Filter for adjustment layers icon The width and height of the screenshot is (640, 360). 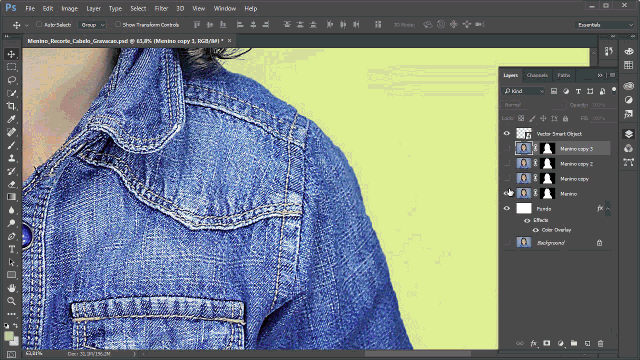pyautogui.click(x=566, y=91)
